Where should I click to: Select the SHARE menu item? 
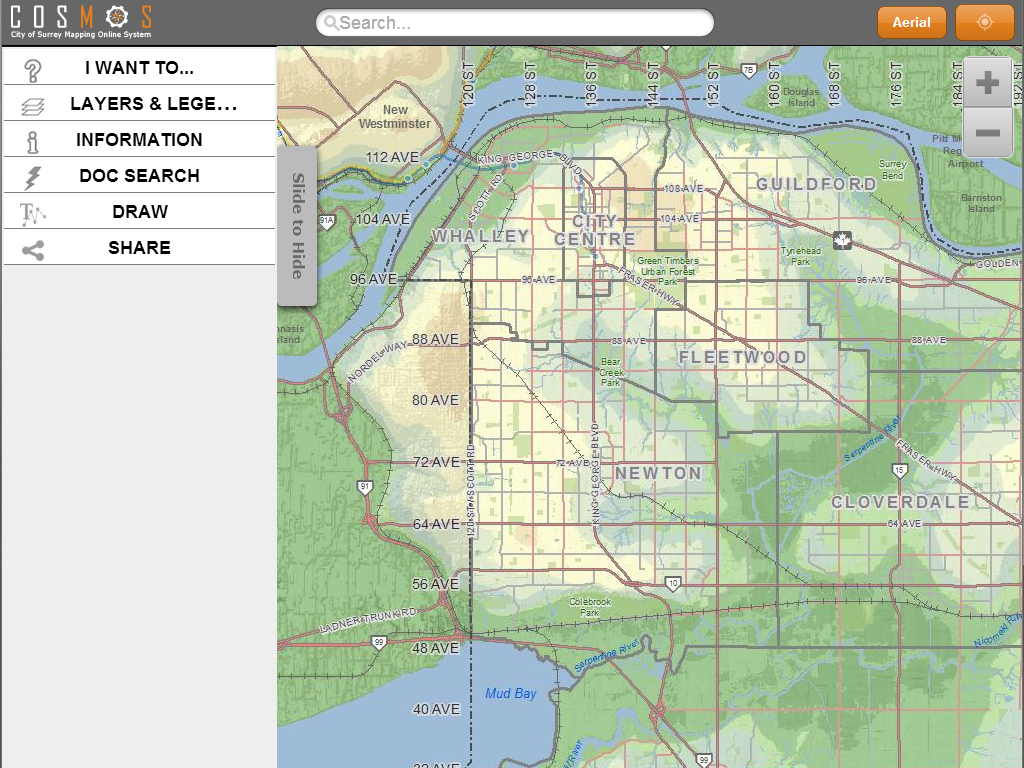point(139,248)
